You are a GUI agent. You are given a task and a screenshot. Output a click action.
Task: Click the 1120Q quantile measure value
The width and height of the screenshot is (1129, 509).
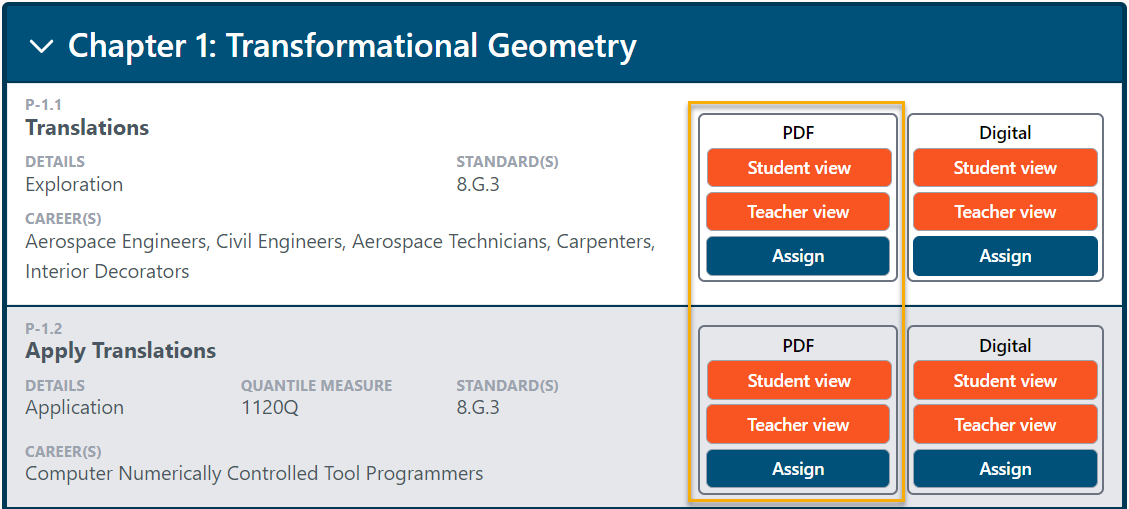(x=270, y=408)
